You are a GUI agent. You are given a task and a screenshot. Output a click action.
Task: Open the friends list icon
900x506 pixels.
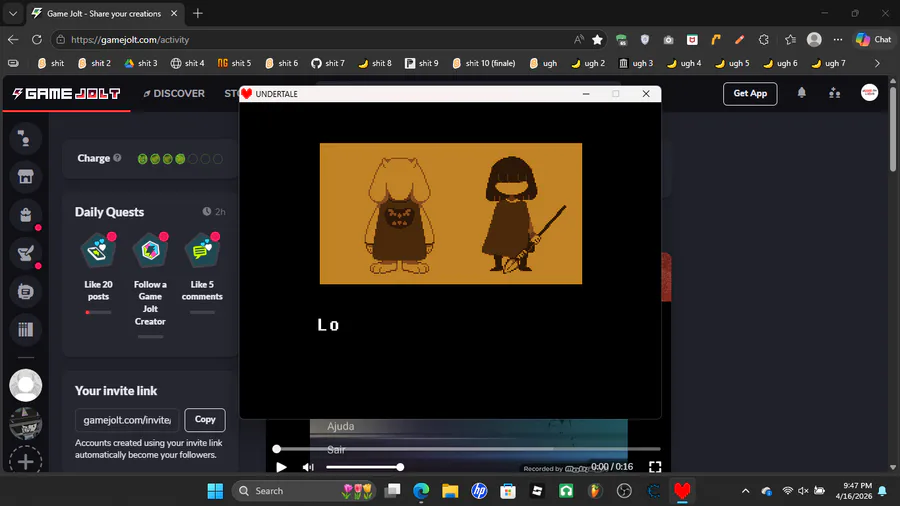(x=835, y=93)
